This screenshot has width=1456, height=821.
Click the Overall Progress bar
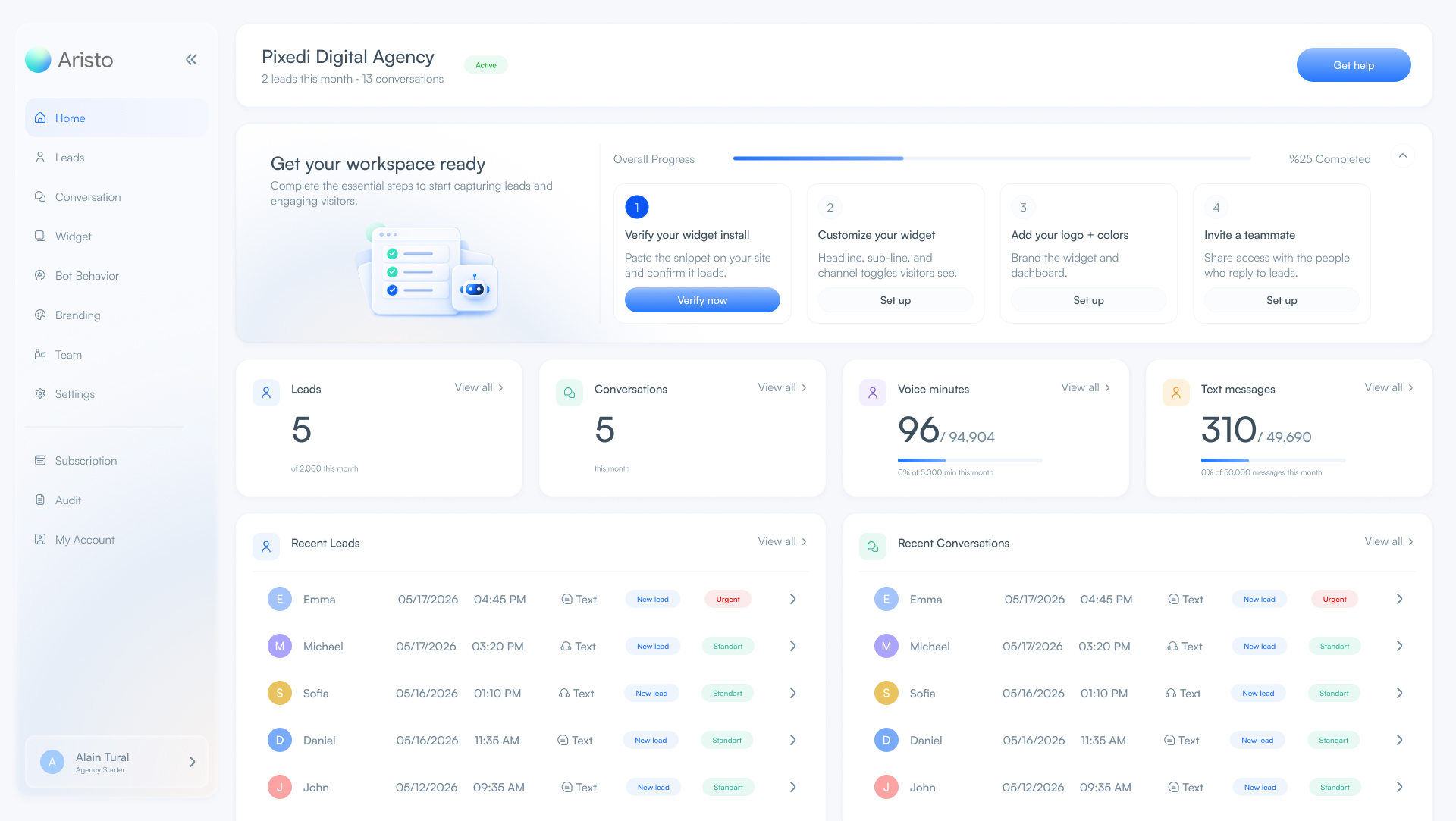click(x=992, y=158)
